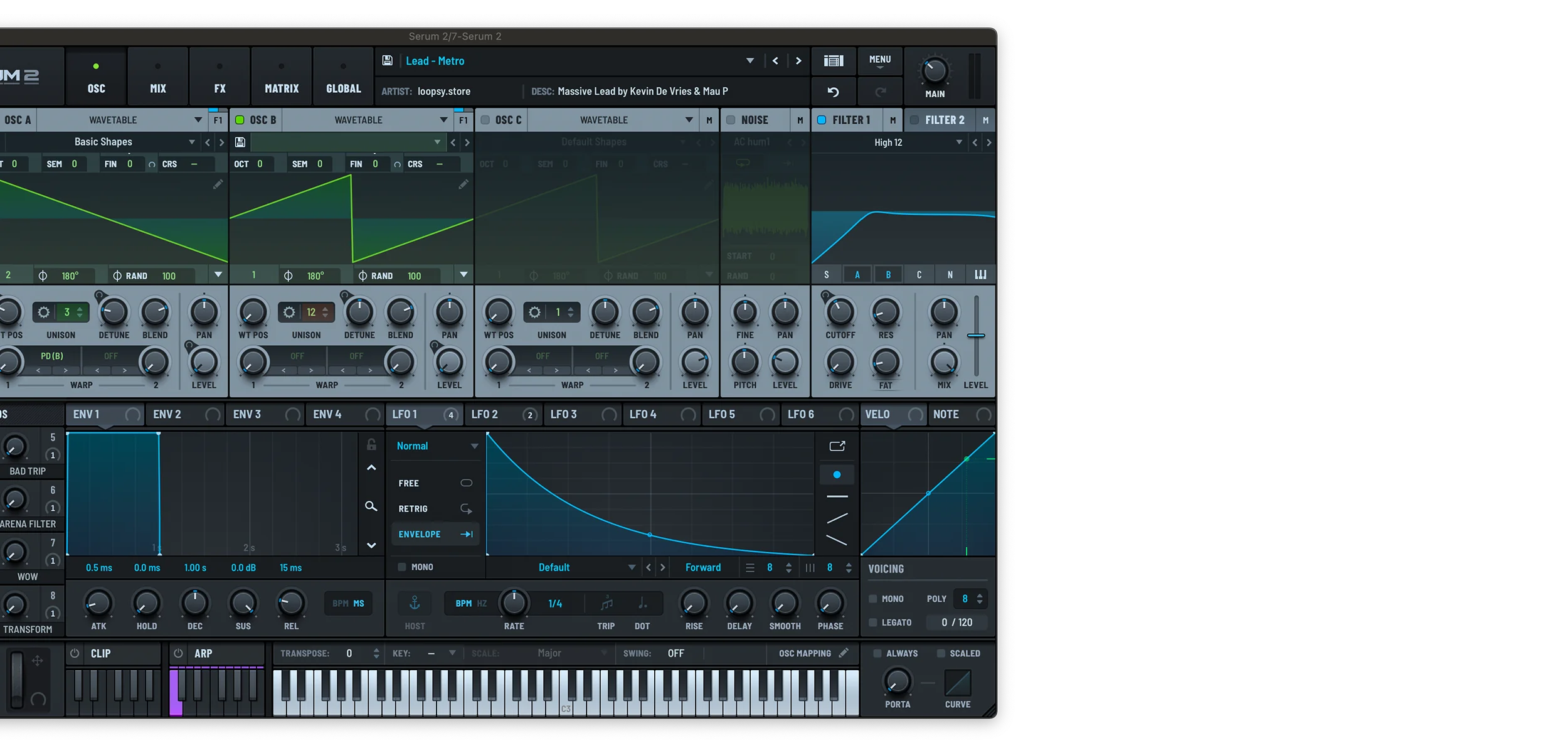
Task: Enable FILTER 2
Action: tap(914, 120)
